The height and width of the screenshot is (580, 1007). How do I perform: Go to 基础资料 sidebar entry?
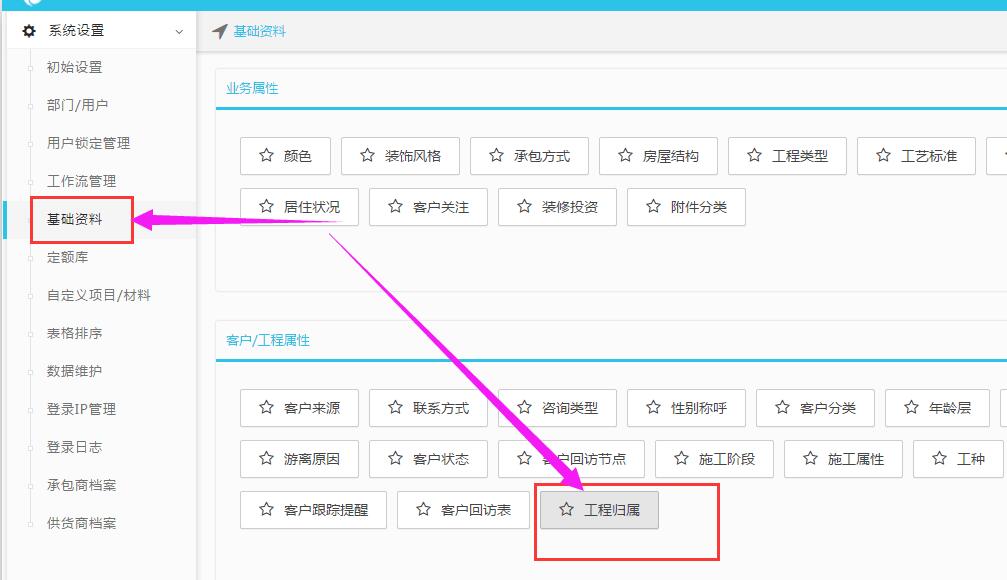(74, 220)
